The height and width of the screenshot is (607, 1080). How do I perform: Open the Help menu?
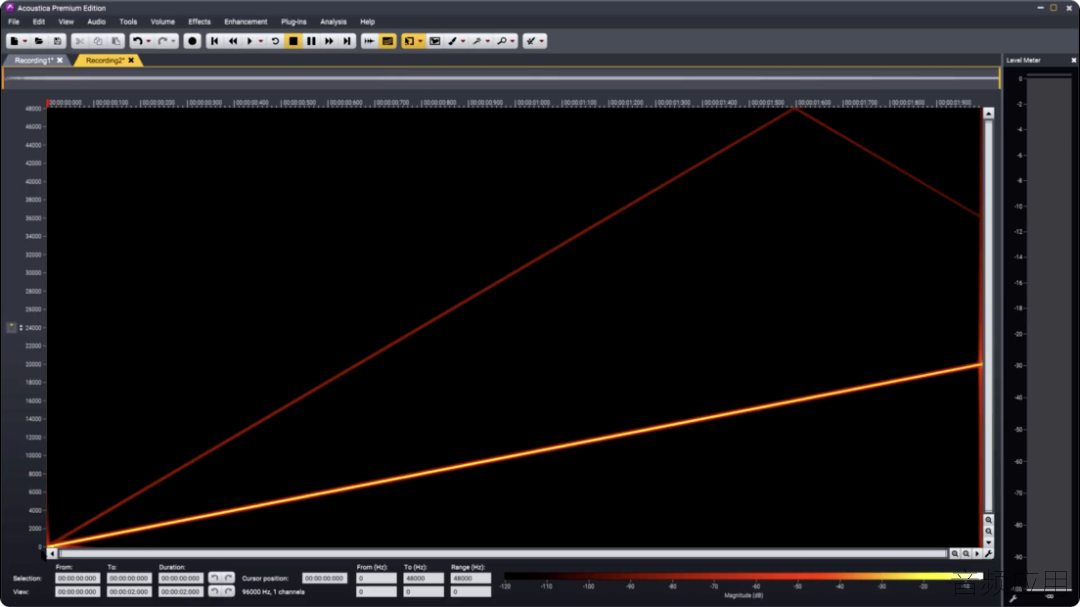368,22
